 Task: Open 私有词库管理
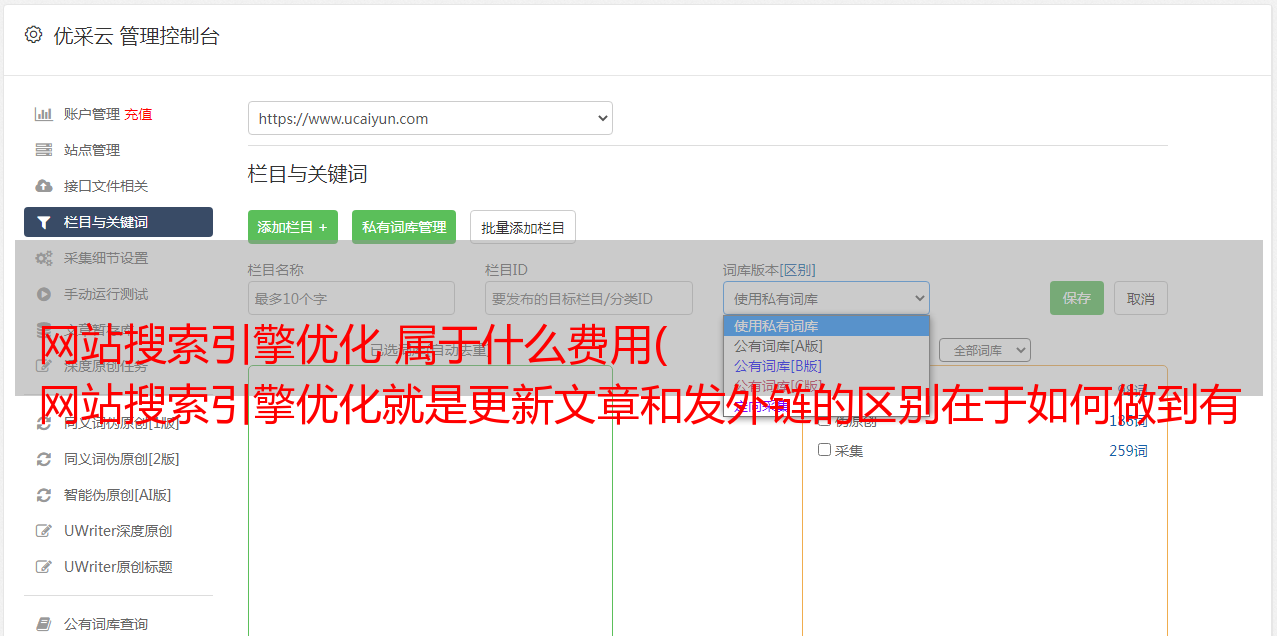coord(404,227)
